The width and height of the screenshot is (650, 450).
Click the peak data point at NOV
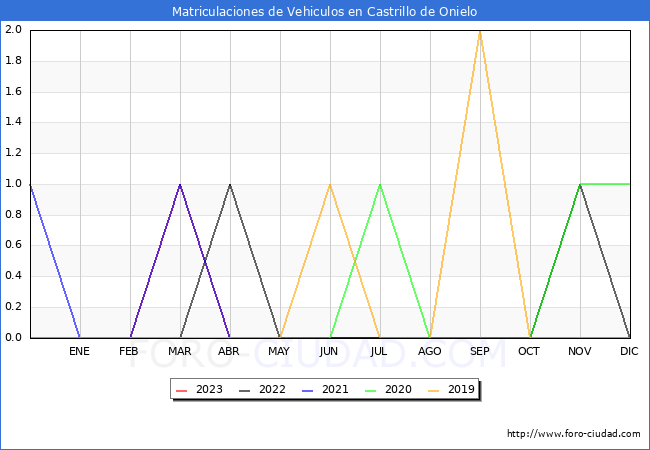pyautogui.click(x=580, y=184)
